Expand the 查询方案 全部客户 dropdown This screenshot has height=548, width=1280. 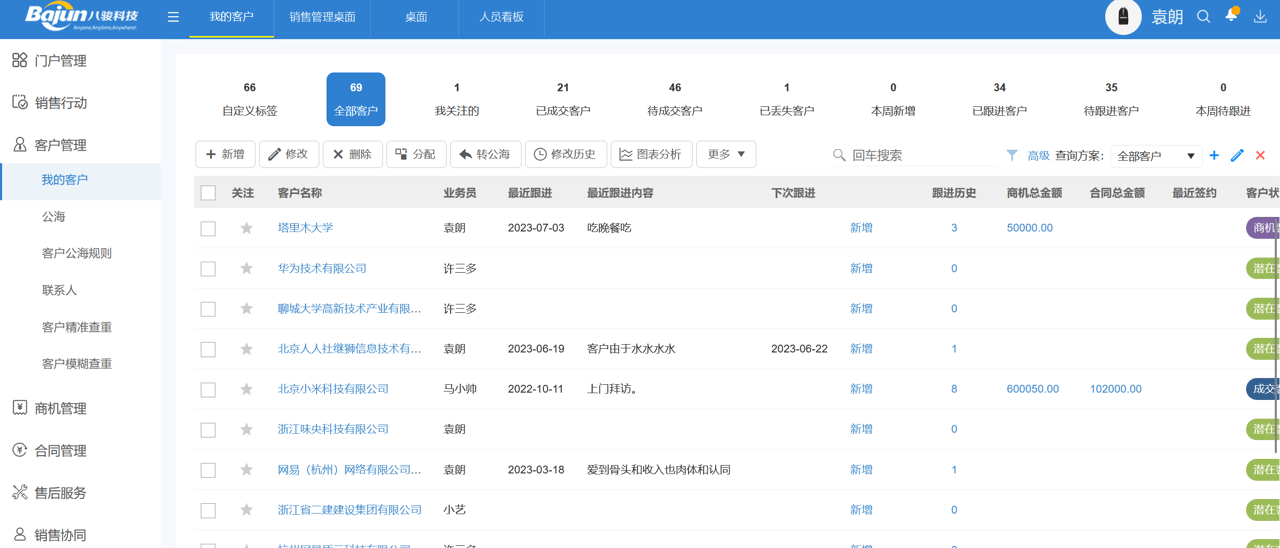click(1155, 156)
